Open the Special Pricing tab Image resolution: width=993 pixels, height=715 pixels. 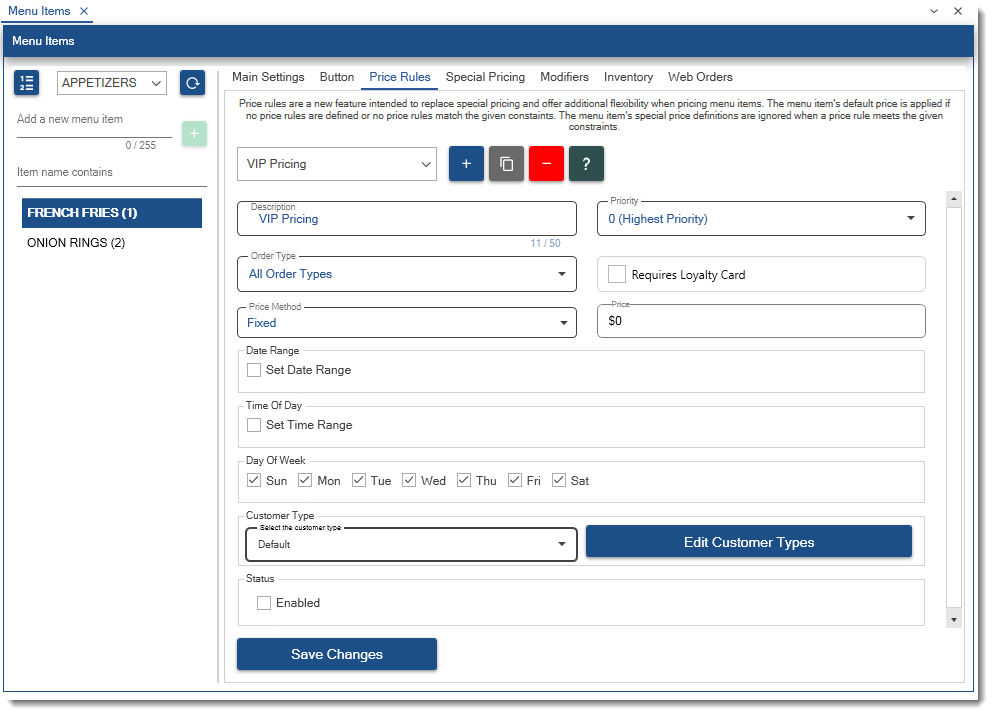(x=485, y=77)
